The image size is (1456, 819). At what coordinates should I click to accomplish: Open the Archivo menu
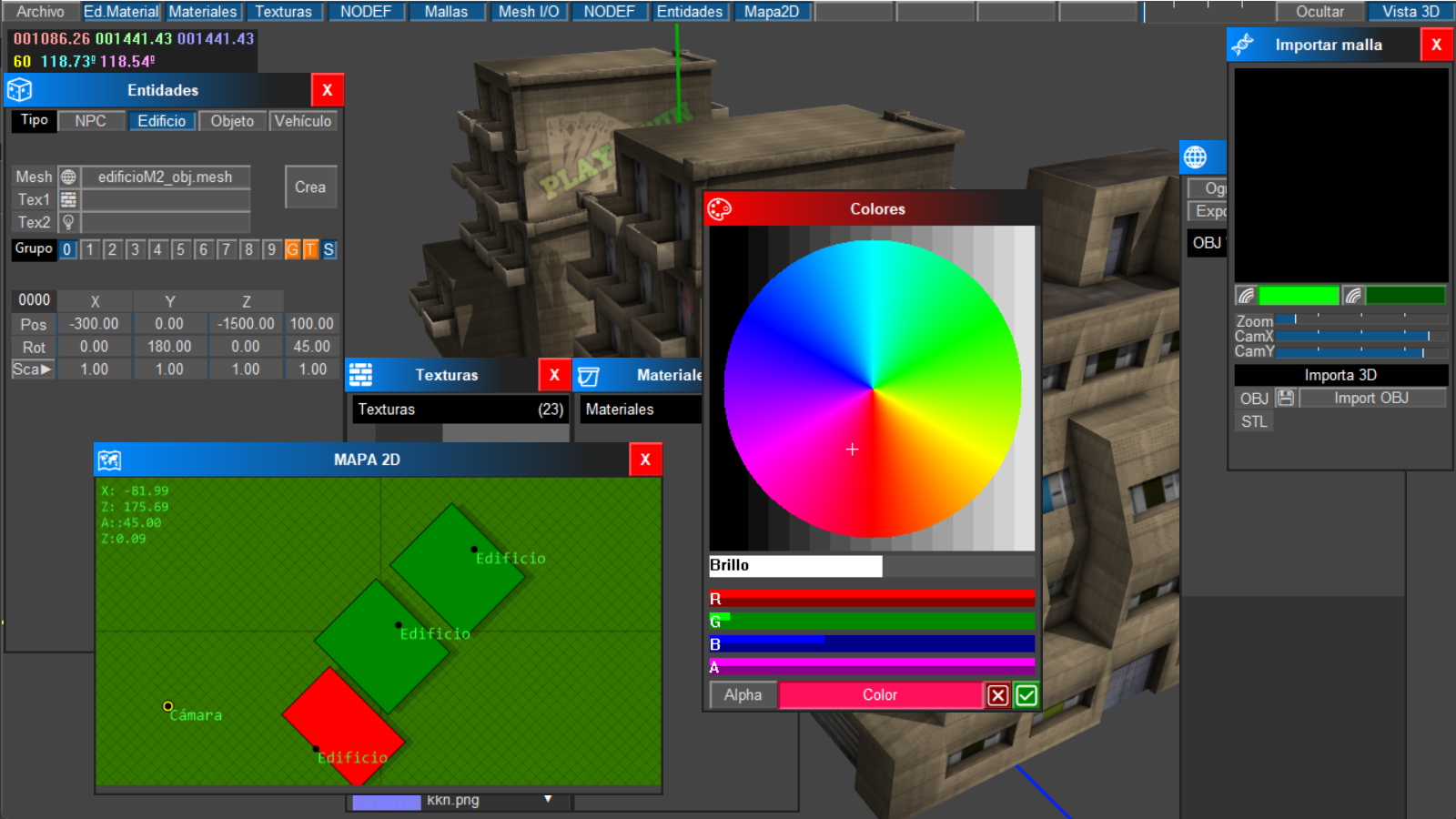click(x=40, y=12)
